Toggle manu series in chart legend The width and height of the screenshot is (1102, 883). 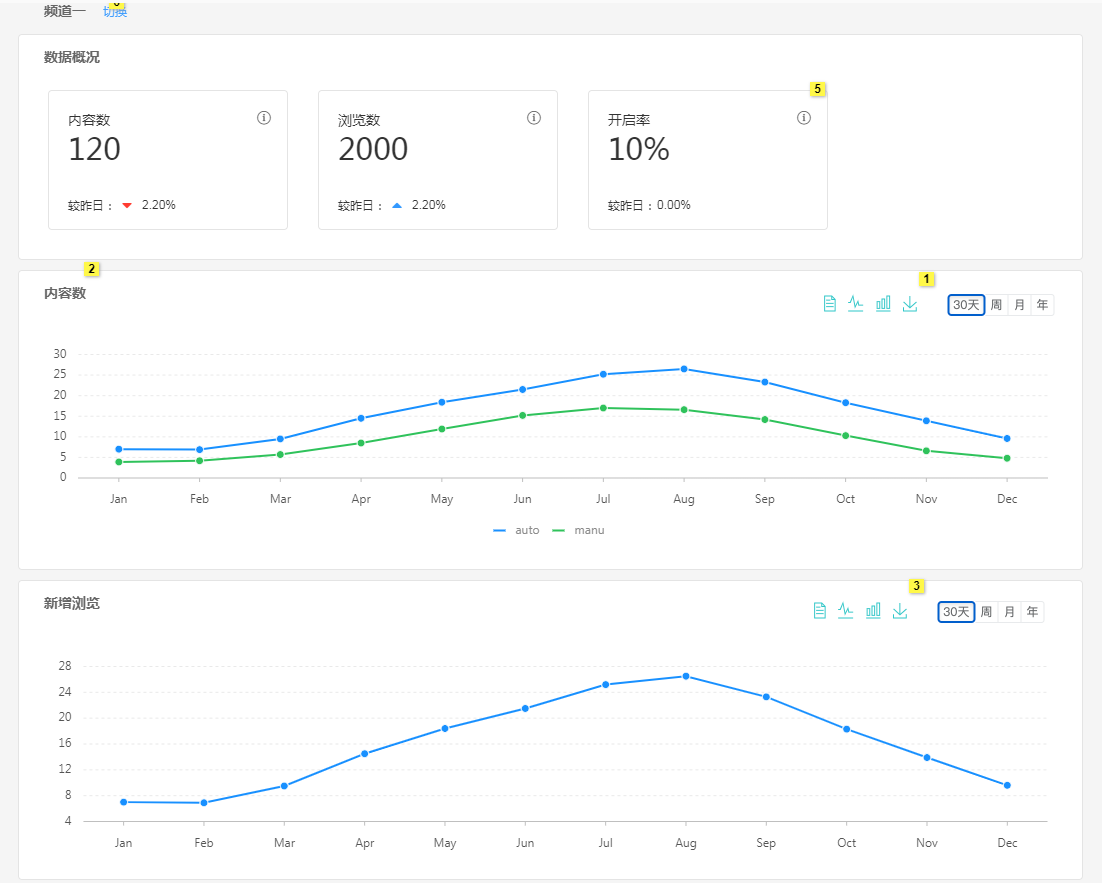pos(578,530)
